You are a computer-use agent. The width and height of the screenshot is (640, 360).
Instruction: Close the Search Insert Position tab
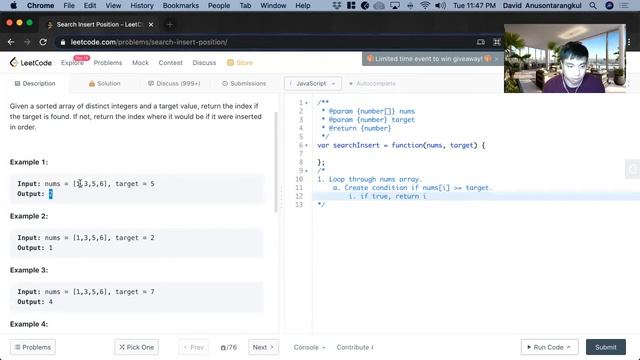(x=151, y=24)
